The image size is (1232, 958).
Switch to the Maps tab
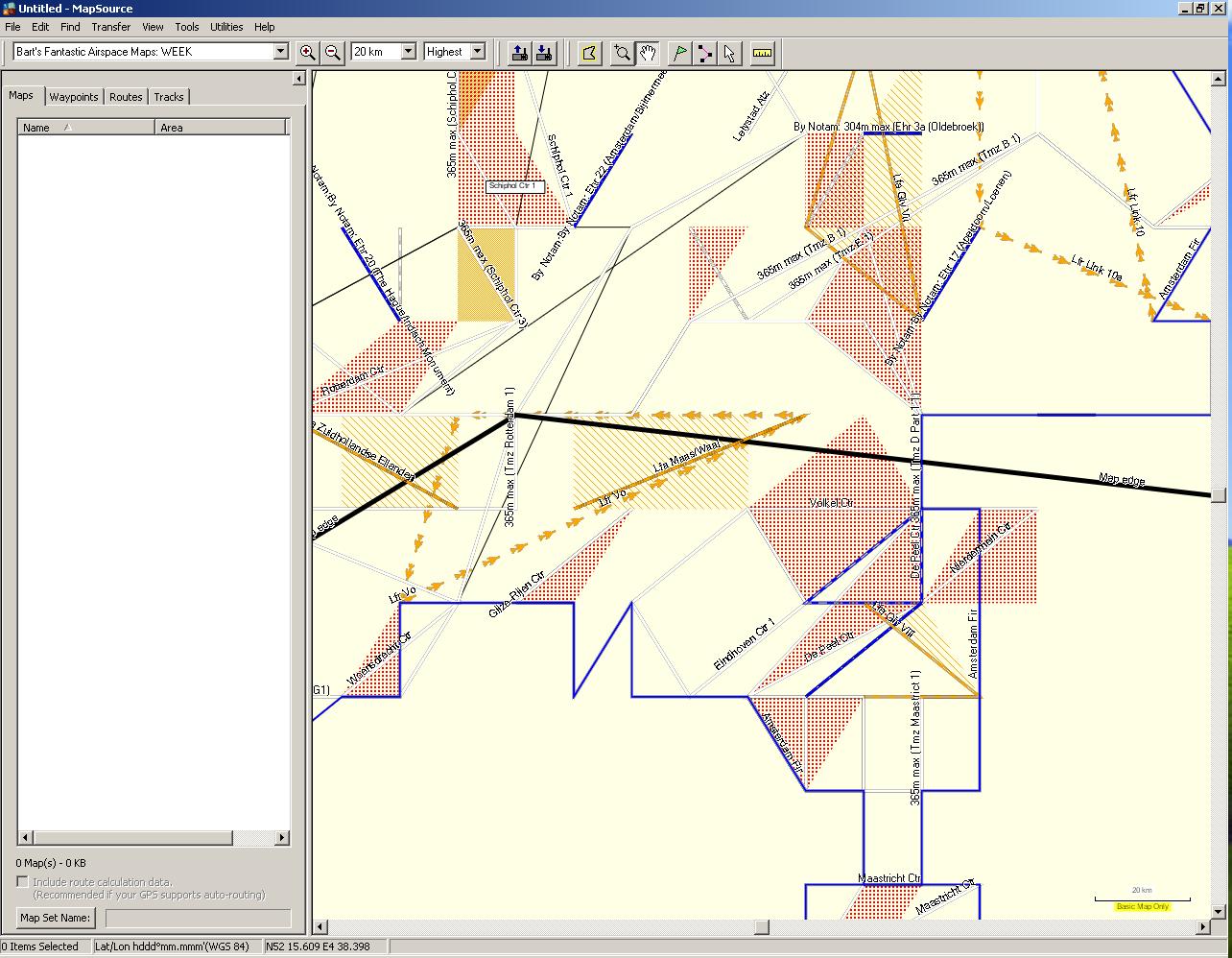21,95
